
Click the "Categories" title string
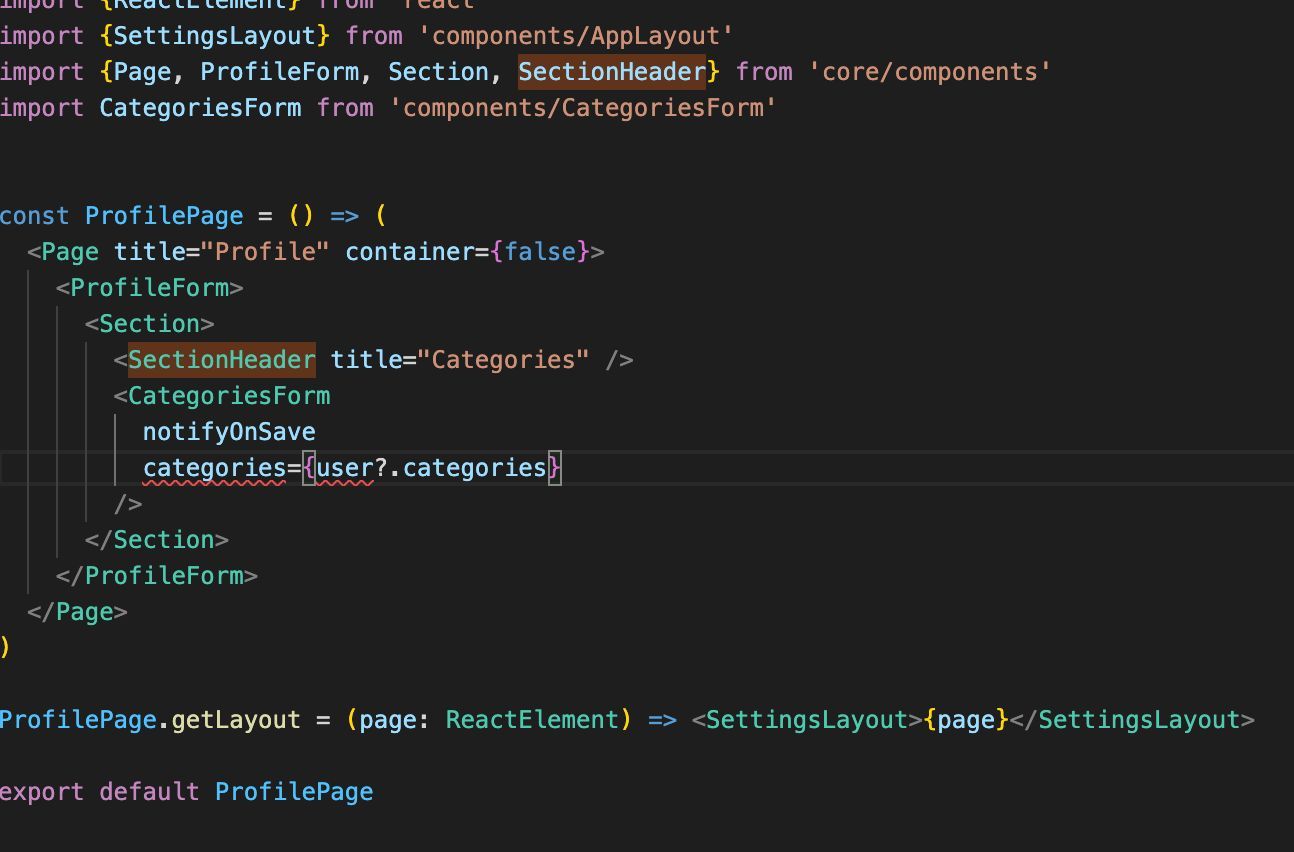pos(504,360)
